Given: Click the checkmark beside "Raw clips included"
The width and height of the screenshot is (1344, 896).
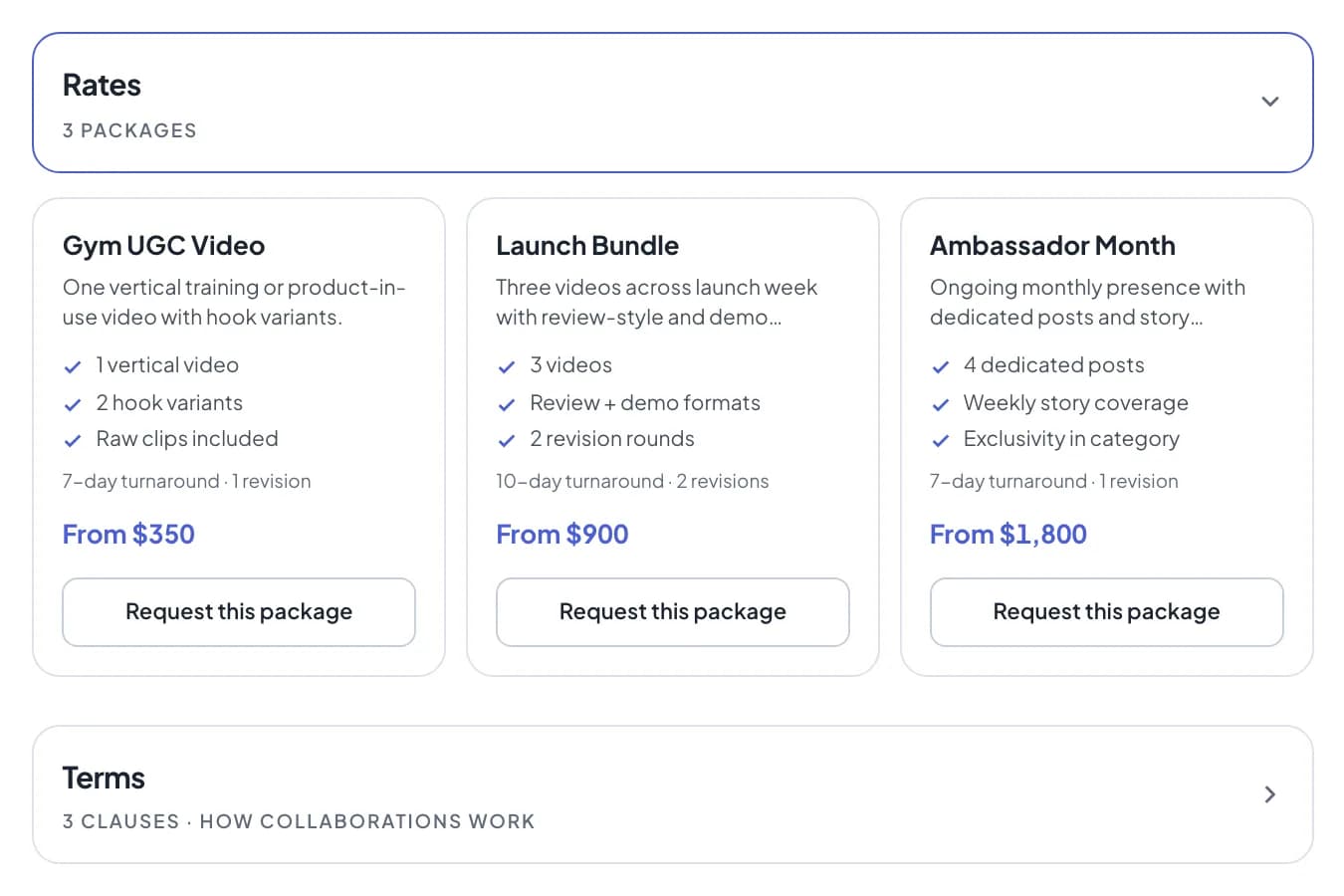Looking at the screenshot, I should 73,440.
